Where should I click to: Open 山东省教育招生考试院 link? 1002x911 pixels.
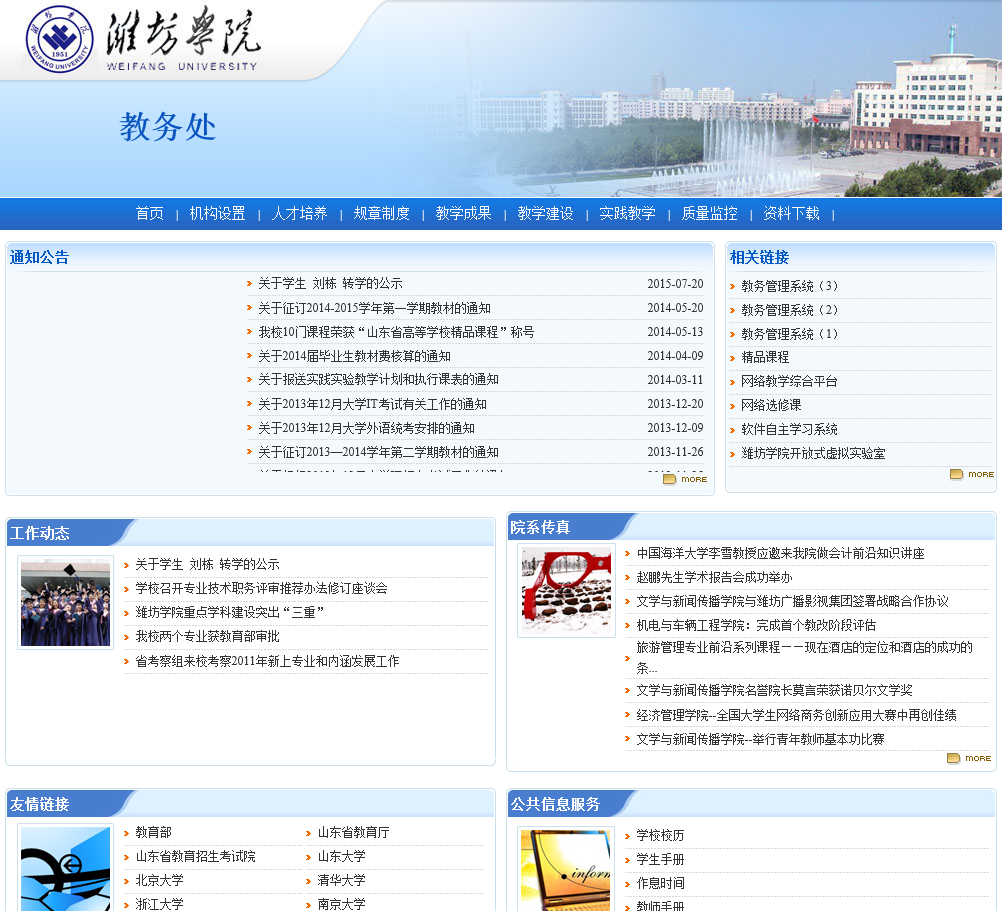tap(196, 856)
